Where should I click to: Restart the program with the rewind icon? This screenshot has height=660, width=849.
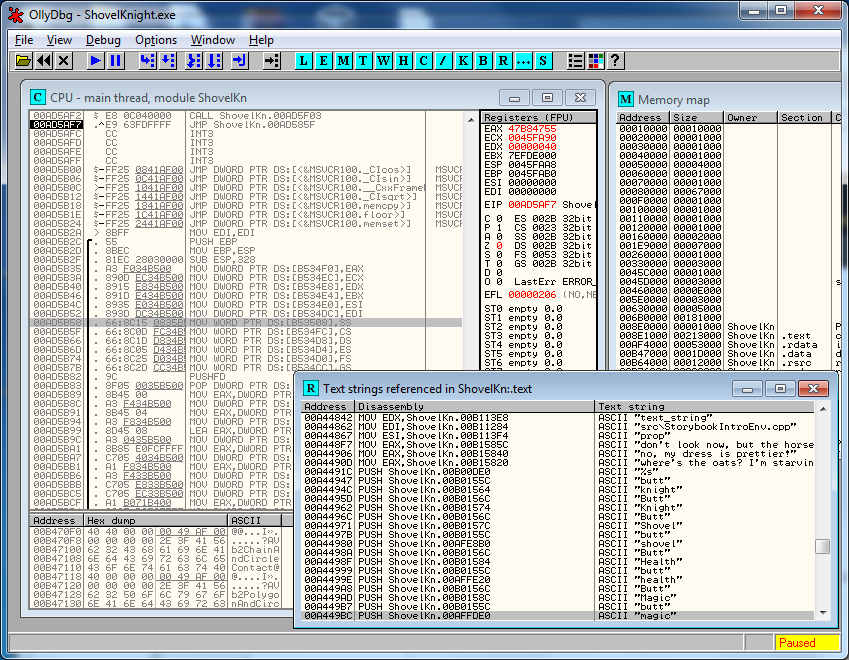coord(44,61)
